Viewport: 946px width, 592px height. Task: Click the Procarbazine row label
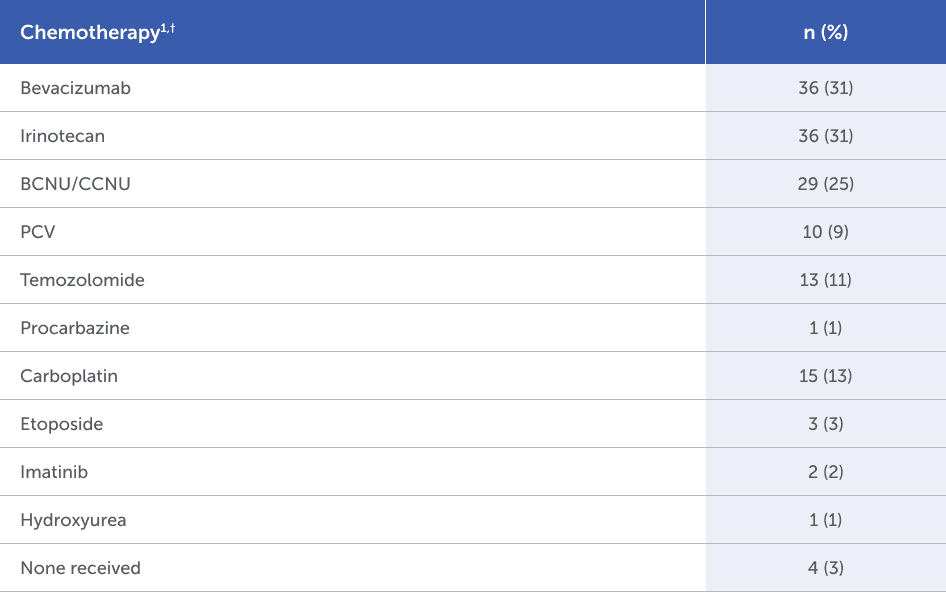click(75, 328)
